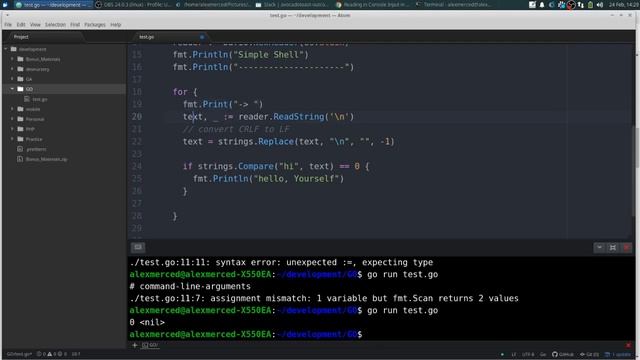
Task: Click line number 20 in gutter
Action: tap(137, 117)
